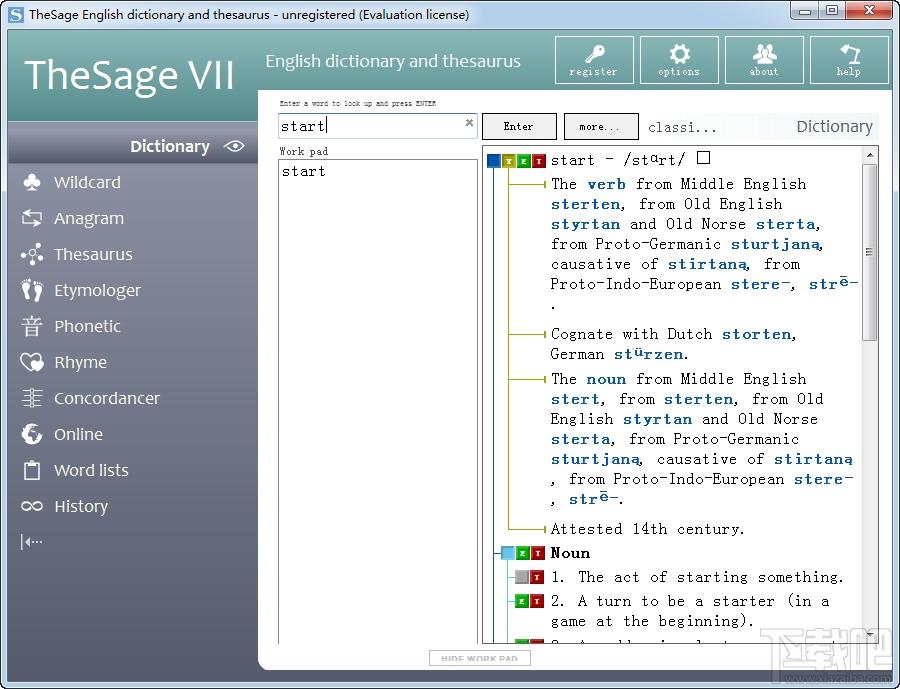
Task: Click the Online globe icon
Action: 32,434
